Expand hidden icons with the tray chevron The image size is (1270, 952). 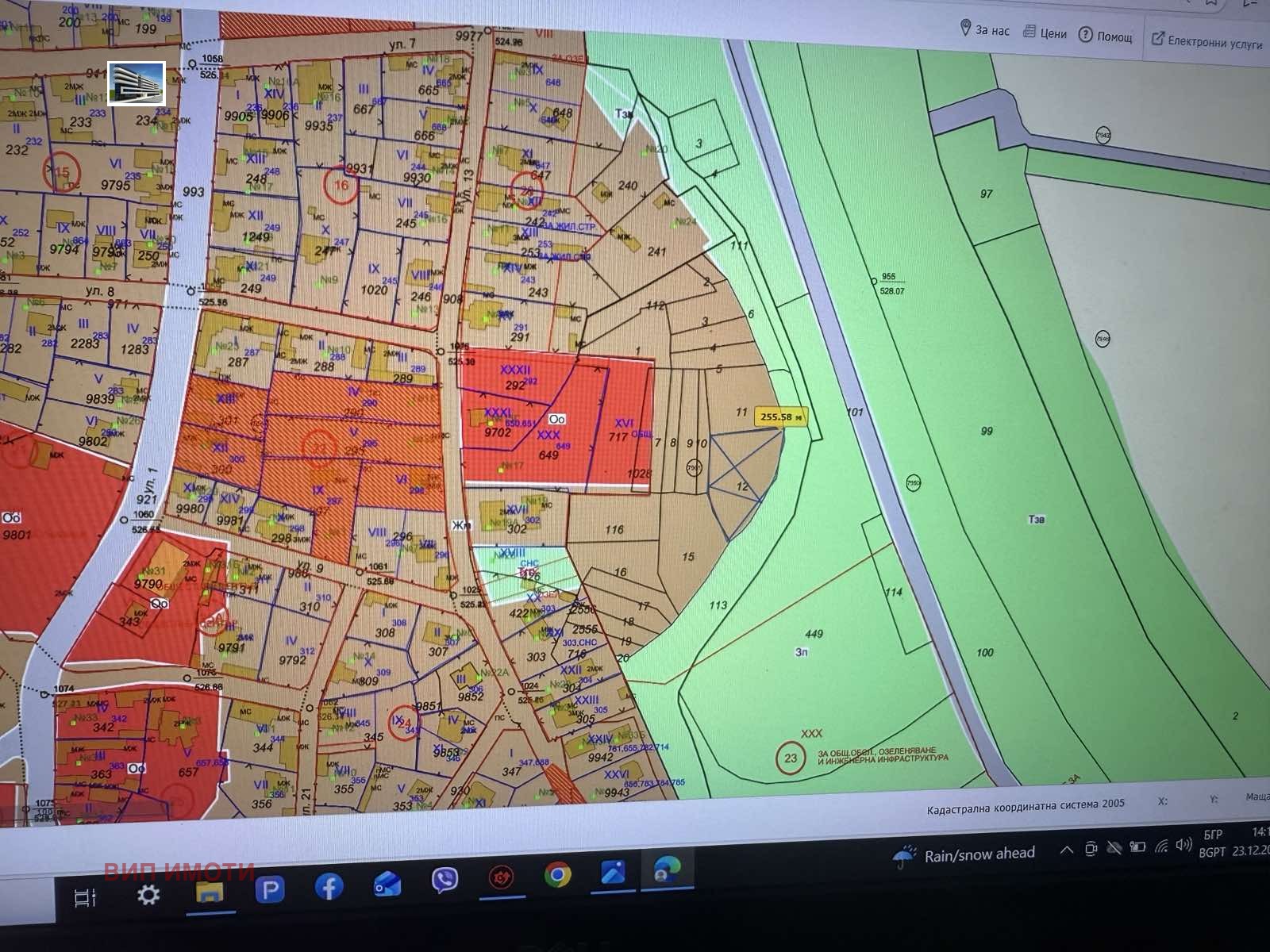1067,849
